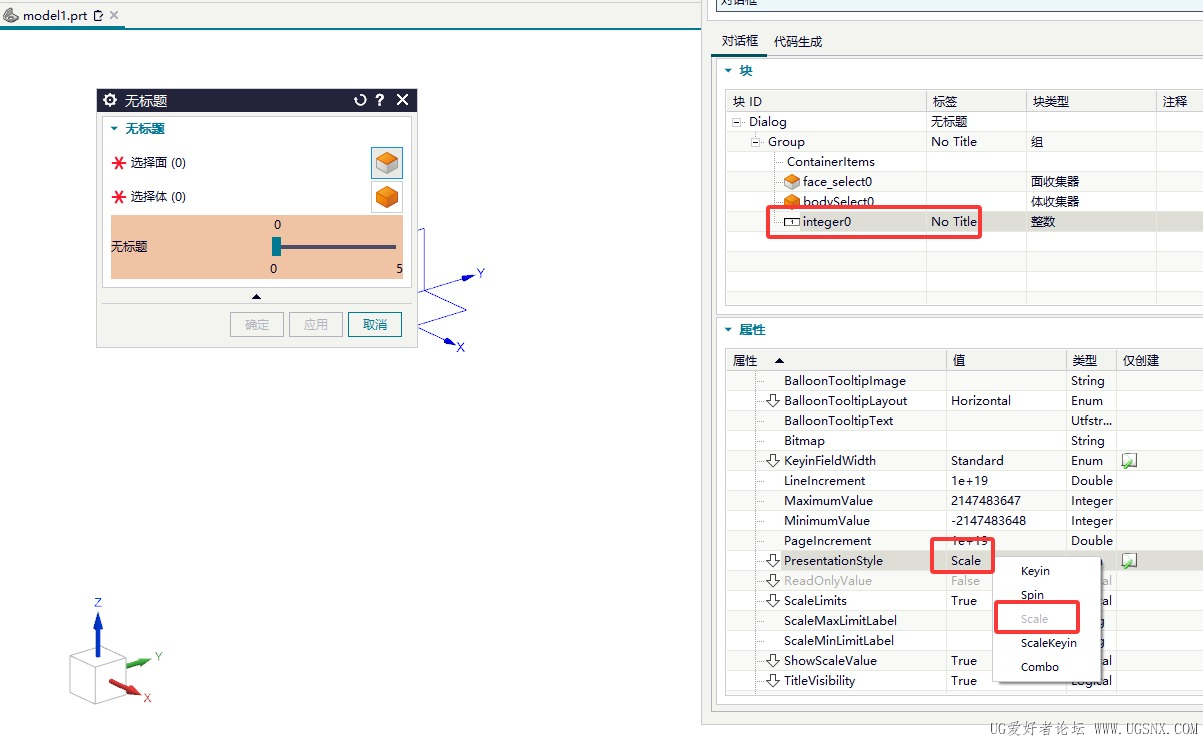
Task: Choose ScaleKeyin from the dropdown list
Action: 1048,643
